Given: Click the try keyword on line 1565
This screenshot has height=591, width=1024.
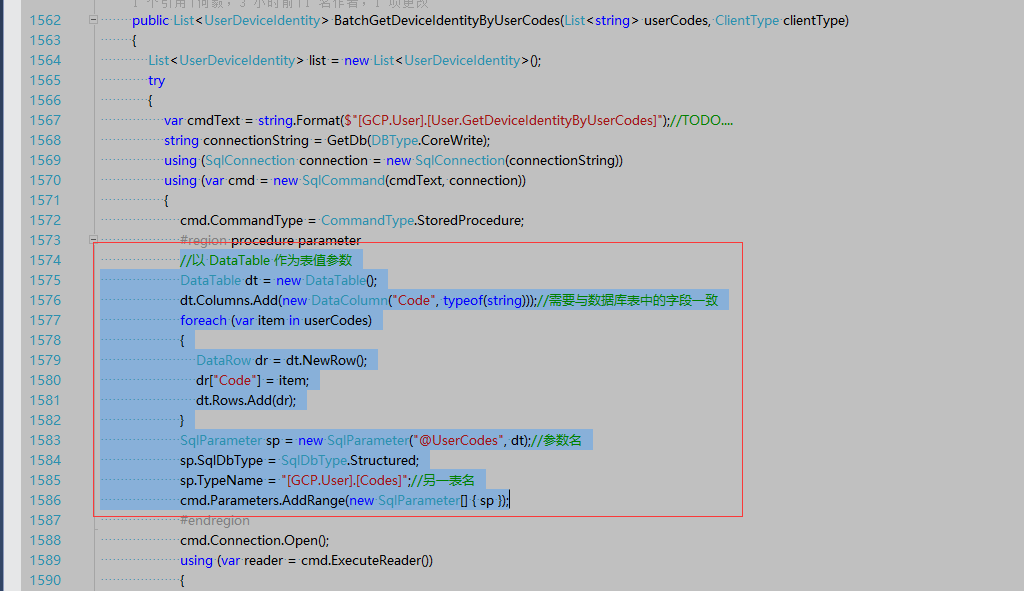Looking at the screenshot, I should 157,80.
